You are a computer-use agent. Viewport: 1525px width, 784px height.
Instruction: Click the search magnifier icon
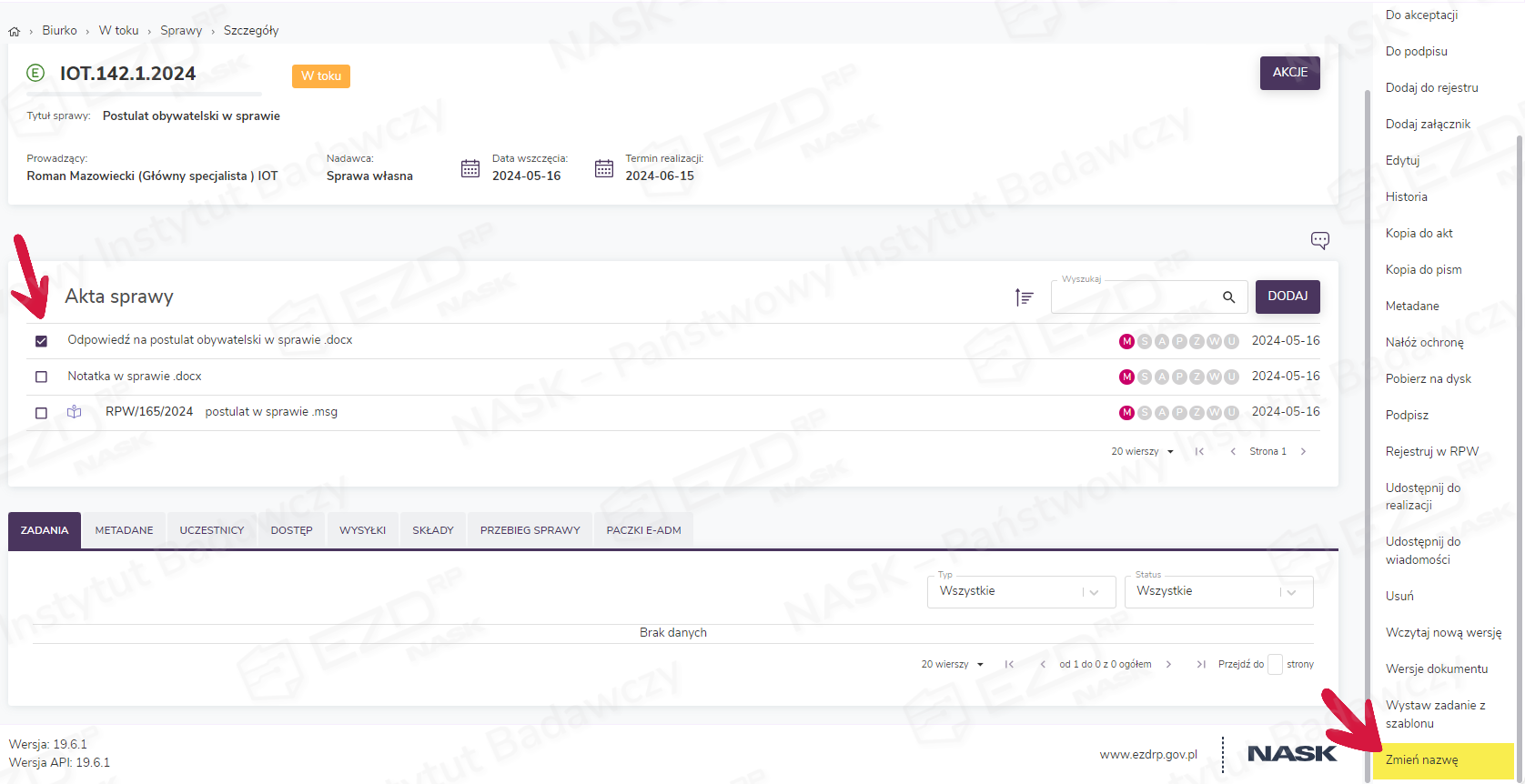point(1228,297)
